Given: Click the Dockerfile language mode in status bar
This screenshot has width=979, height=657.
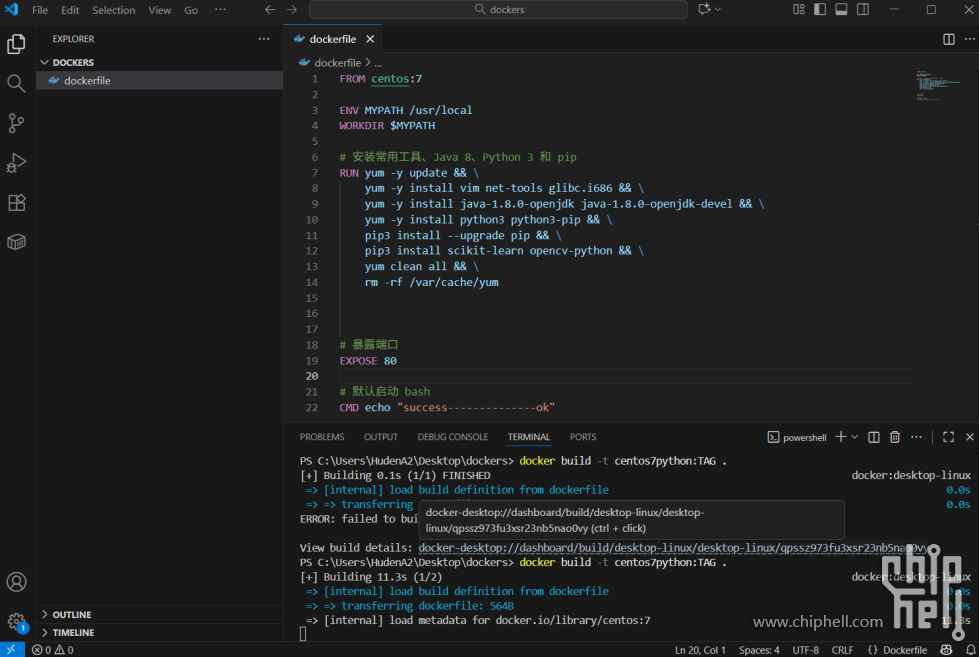Looking at the screenshot, I should click(x=897, y=650).
